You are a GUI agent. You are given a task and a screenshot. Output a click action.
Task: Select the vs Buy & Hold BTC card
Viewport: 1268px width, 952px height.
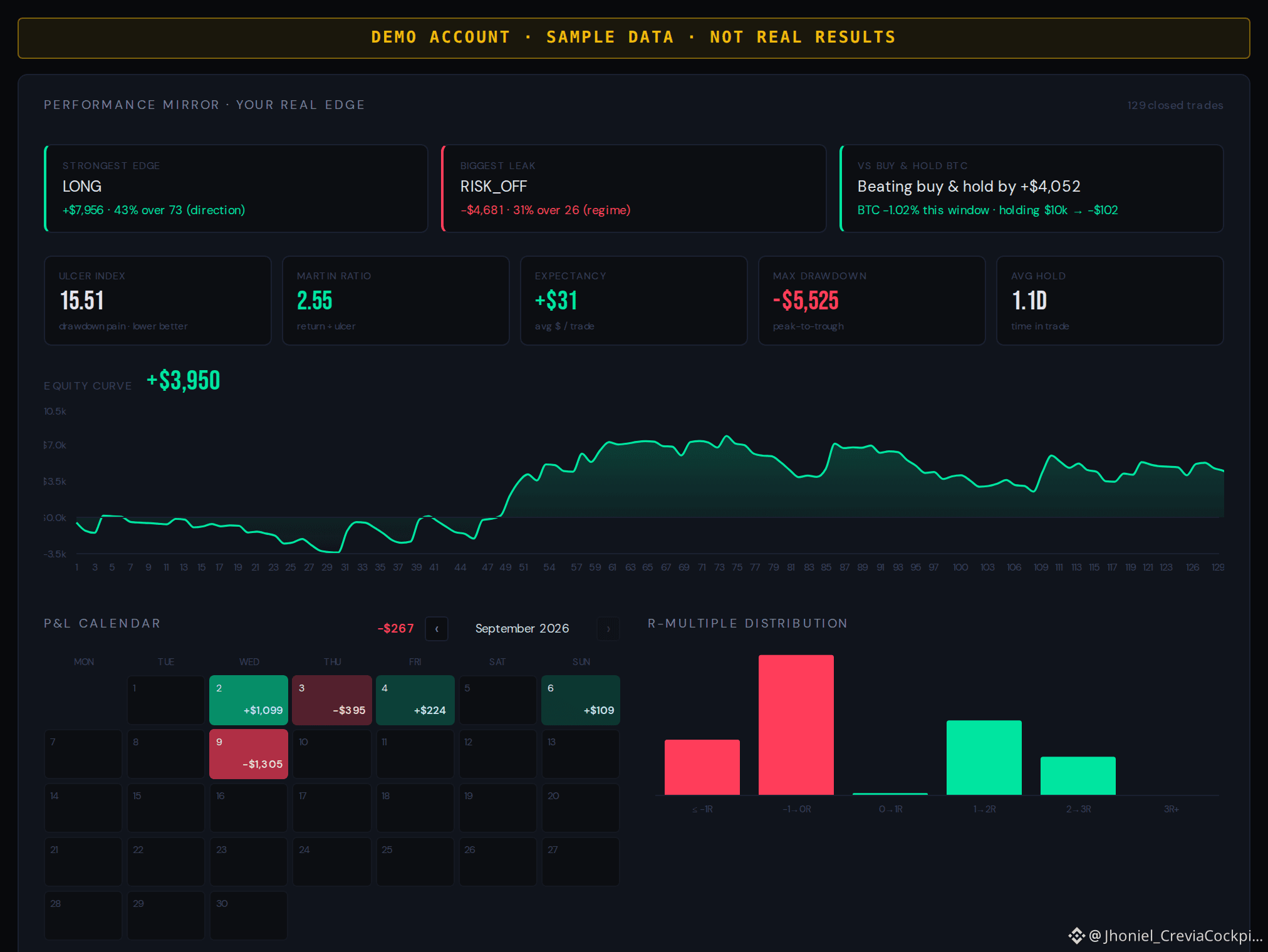tap(1031, 189)
